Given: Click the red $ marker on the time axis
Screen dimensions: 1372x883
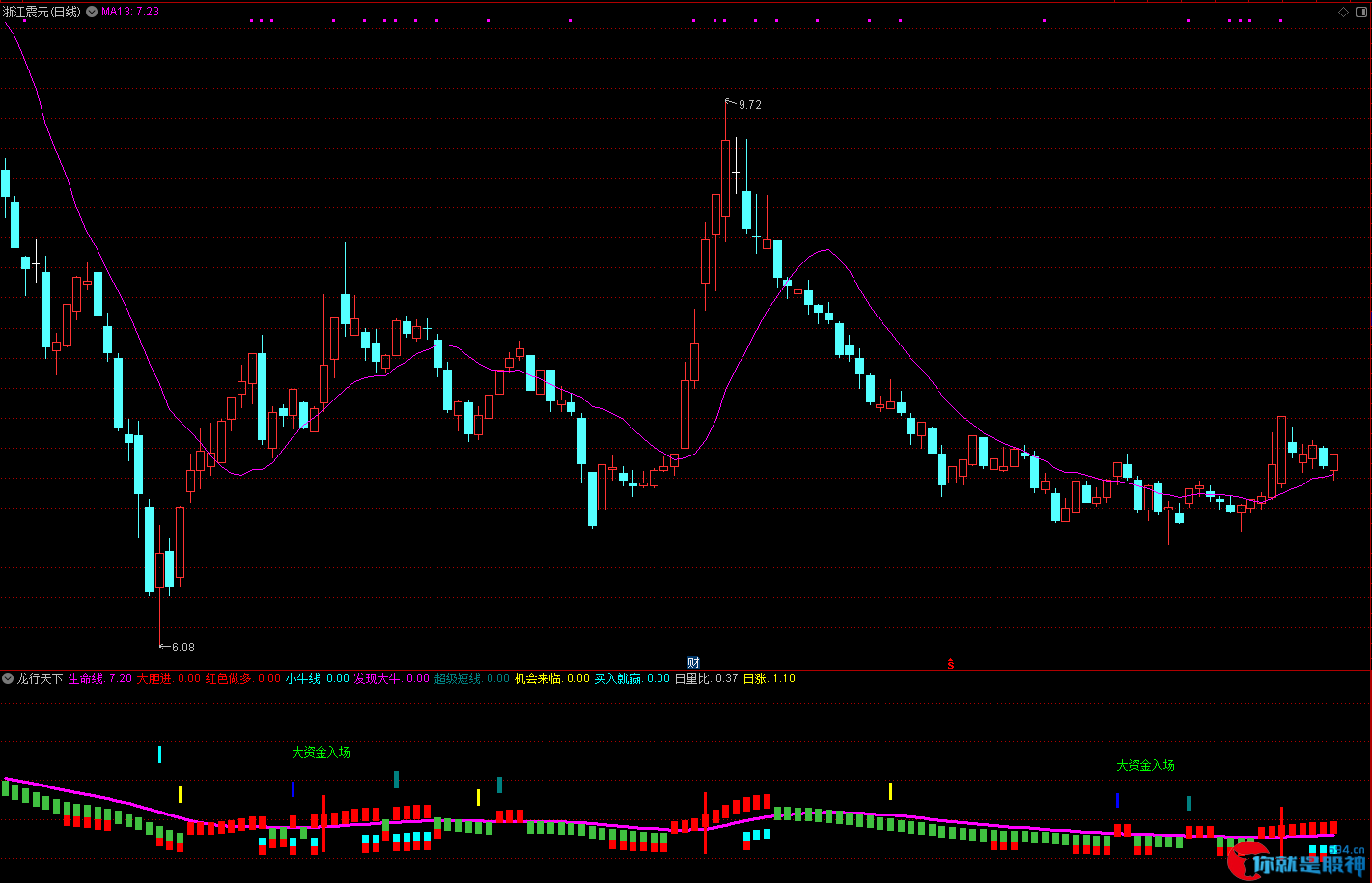Looking at the screenshot, I should pos(951,664).
